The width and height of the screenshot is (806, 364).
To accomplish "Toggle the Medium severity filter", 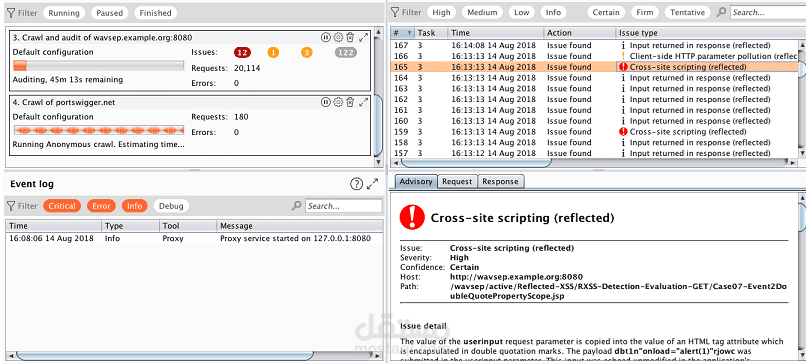I will pyautogui.click(x=483, y=12).
